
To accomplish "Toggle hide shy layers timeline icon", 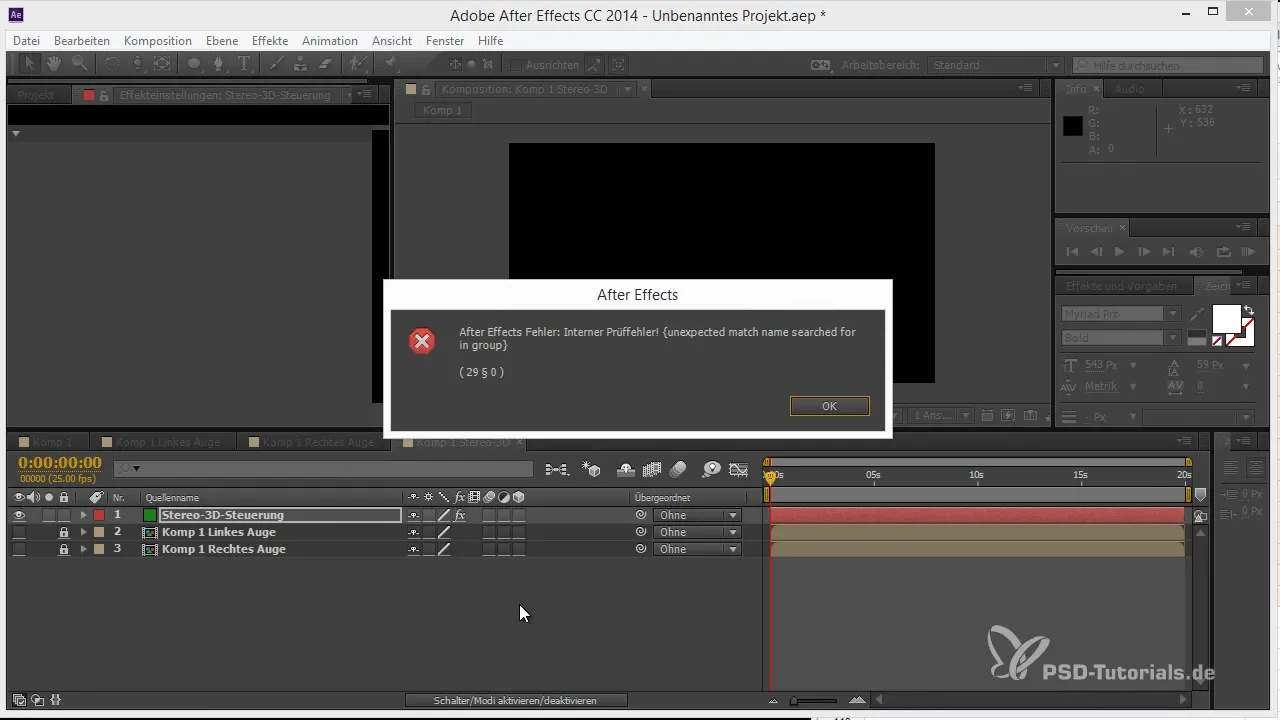I will (626, 469).
